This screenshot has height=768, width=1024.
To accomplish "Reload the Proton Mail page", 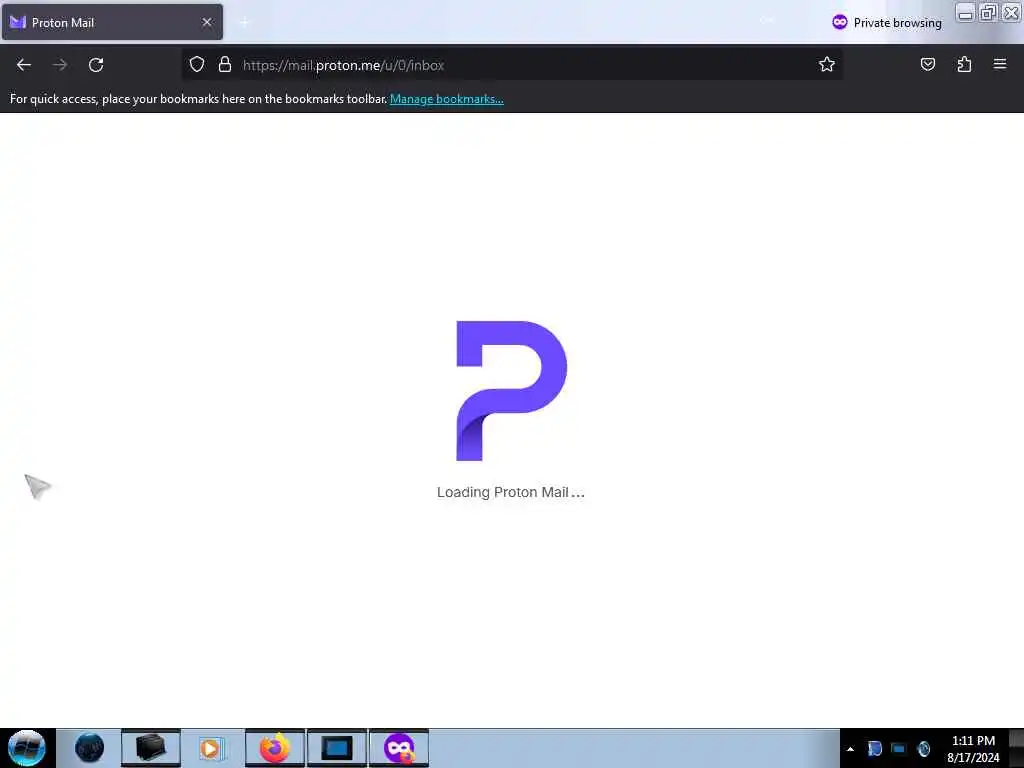I will click(96, 65).
